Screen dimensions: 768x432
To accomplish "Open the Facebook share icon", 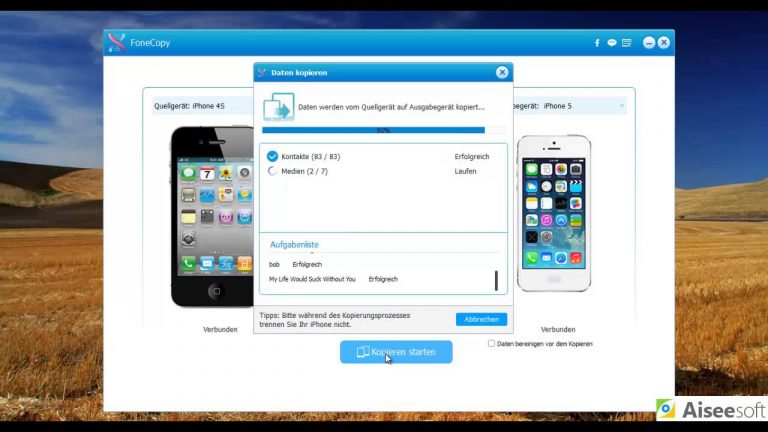I will point(597,43).
